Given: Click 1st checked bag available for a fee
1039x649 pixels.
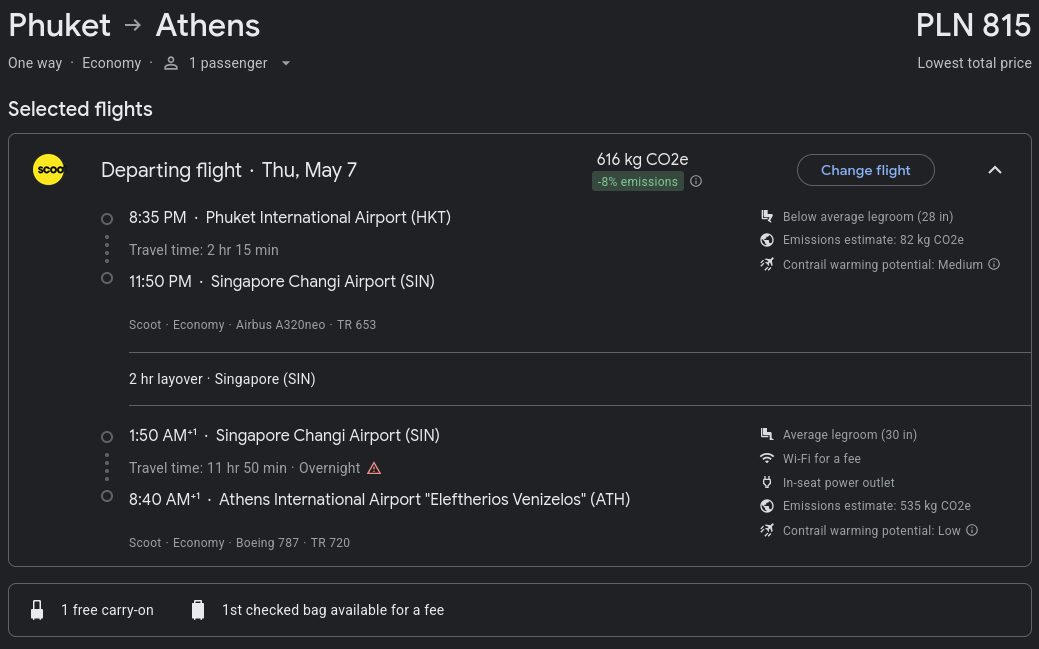Looking at the screenshot, I should pyautogui.click(x=333, y=610).
